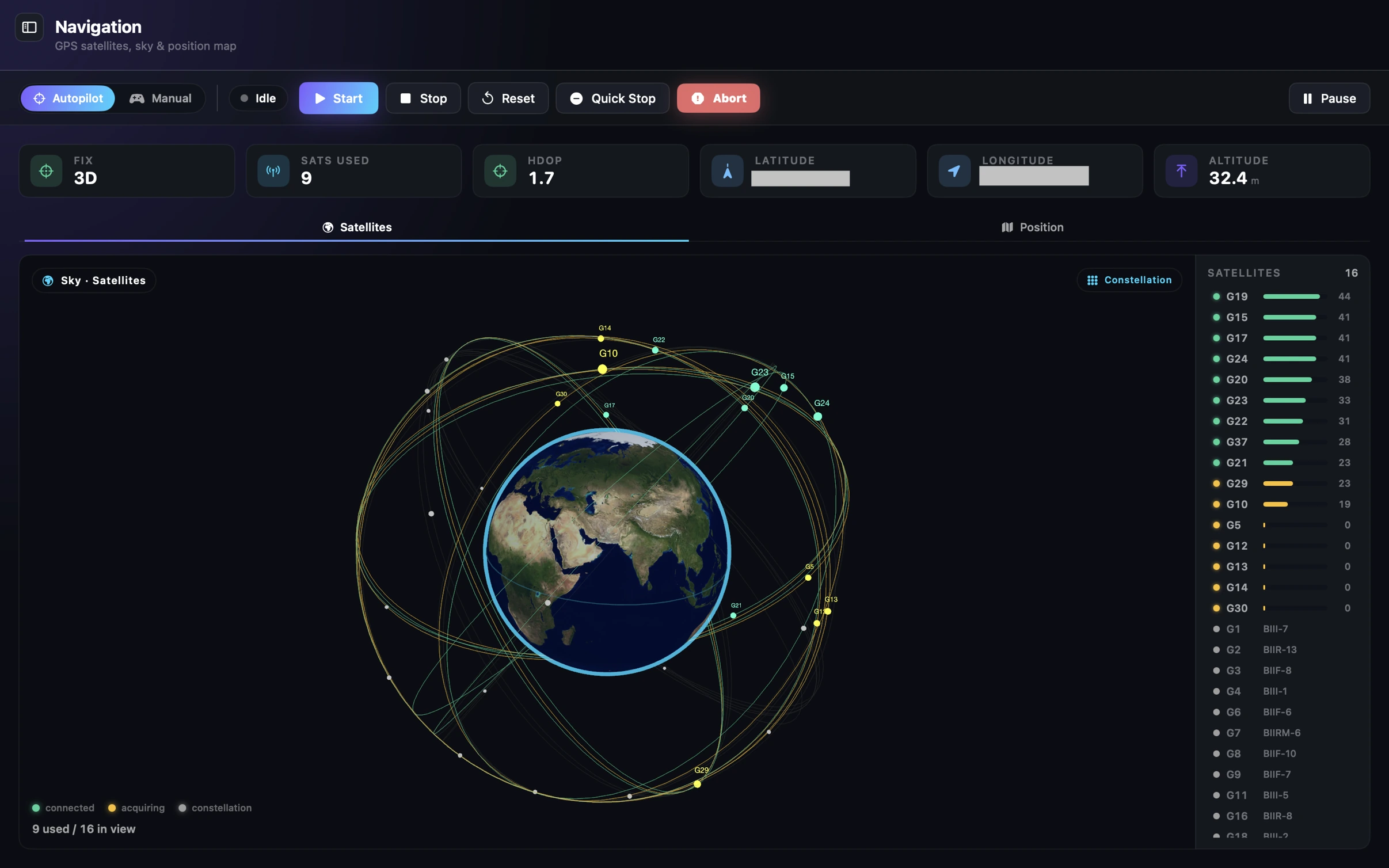Select satellite G10 dot on the globe
This screenshot has width=1389, height=868.
click(x=602, y=369)
